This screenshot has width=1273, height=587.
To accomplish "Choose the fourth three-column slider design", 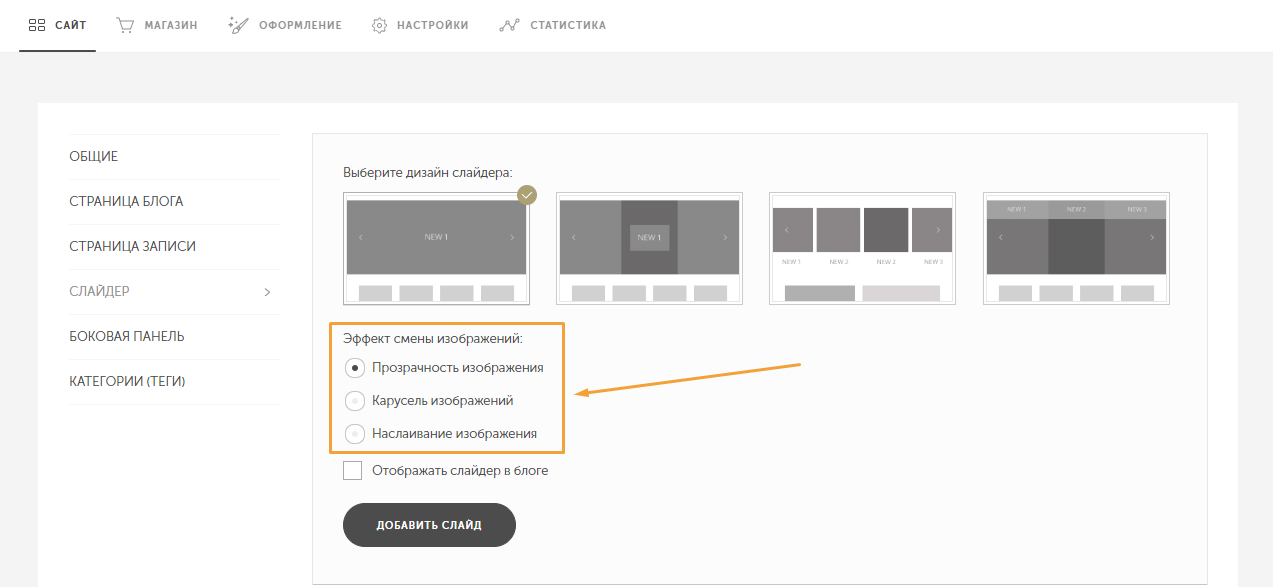I will [x=1076, y=248].
